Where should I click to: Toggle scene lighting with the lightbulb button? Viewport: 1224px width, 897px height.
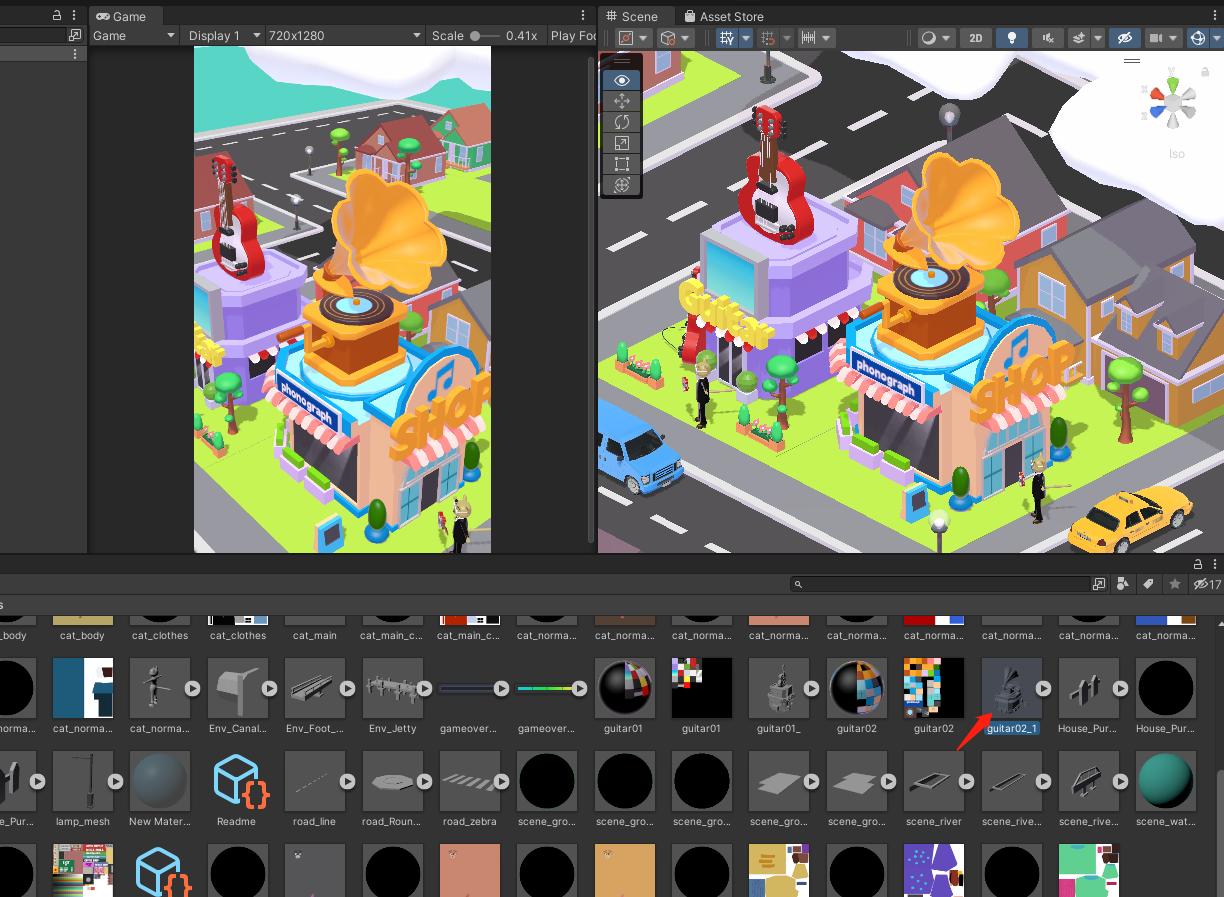1012,38
